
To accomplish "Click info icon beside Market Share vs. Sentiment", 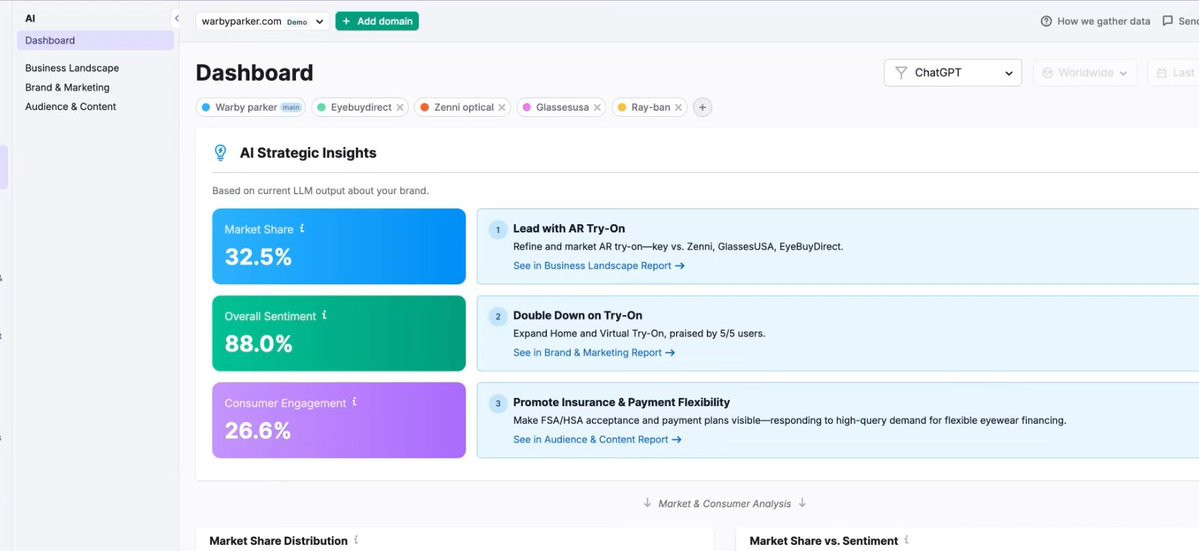I will pyautogui.click(x=907, y=540).
